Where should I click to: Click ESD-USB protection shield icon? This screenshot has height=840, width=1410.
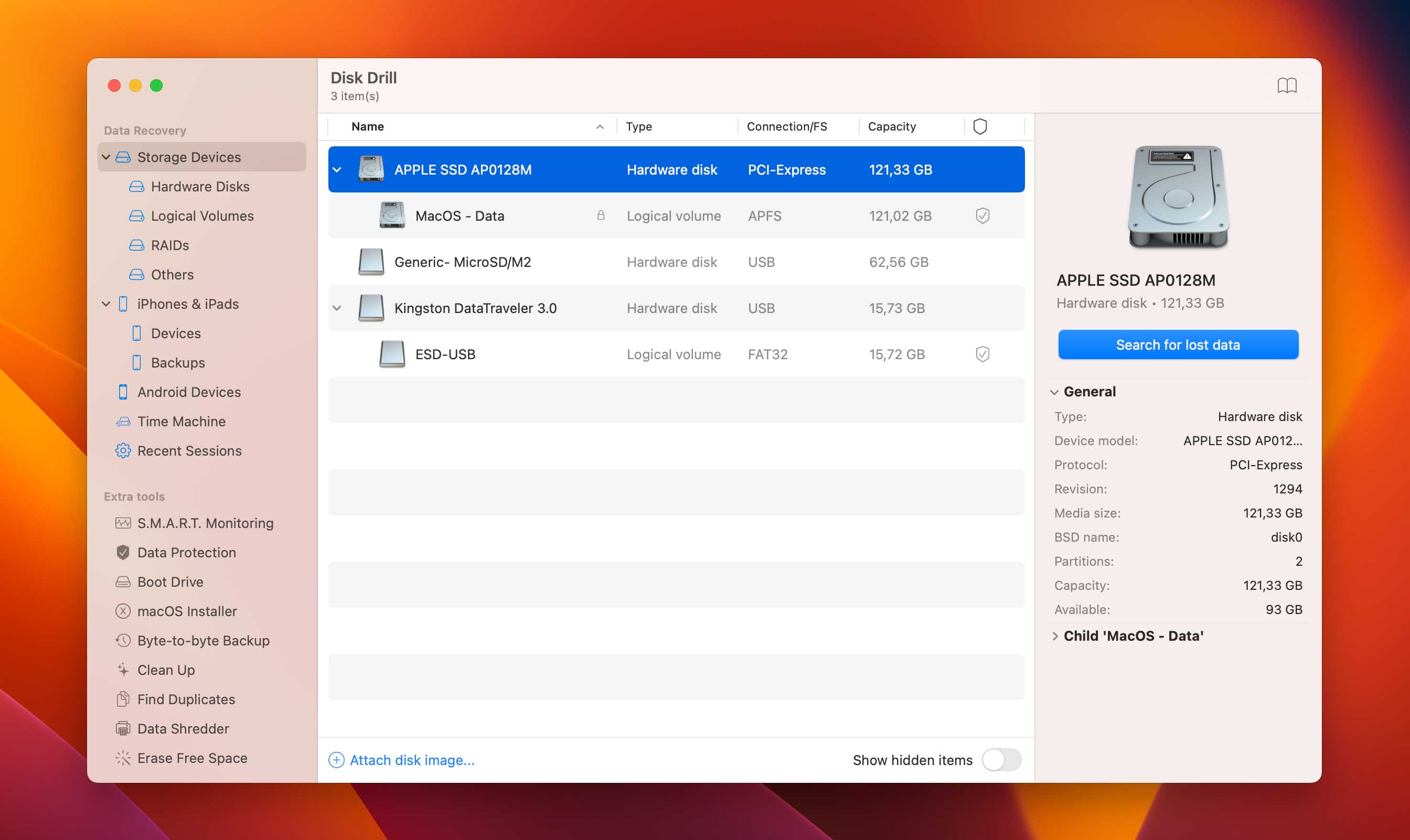[982, 354]
